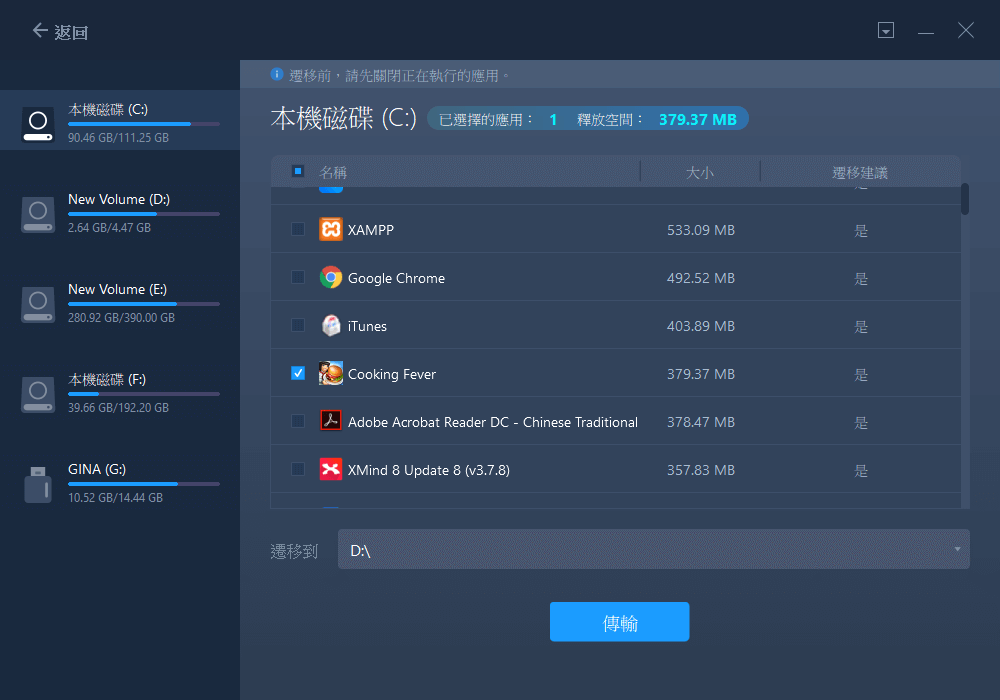Open the 遷移到 destination drive dropdown
The image size is (1000, 700).
coord(654,550)
